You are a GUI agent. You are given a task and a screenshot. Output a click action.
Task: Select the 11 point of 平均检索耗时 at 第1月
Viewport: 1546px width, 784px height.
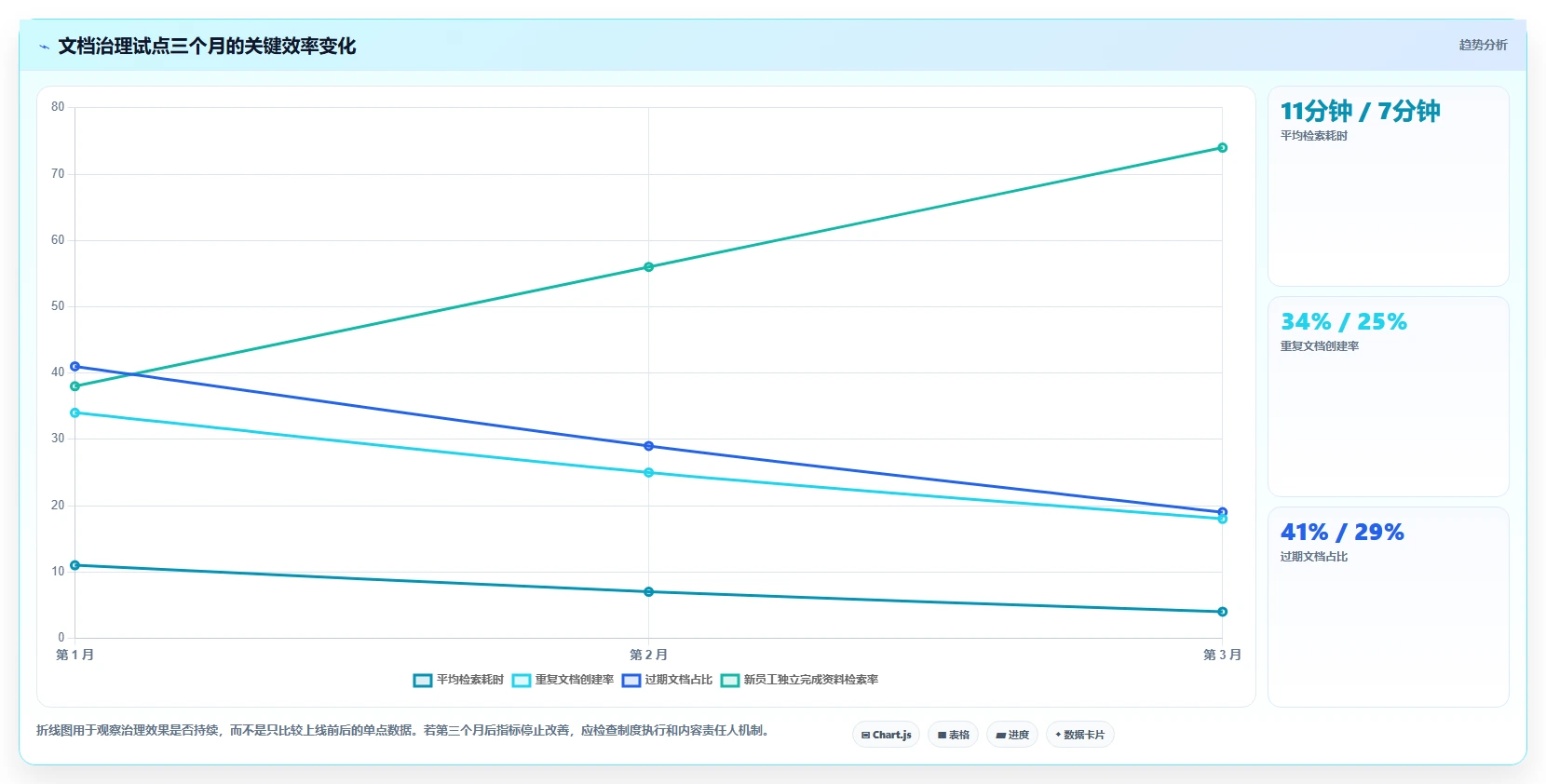(75, 565)
